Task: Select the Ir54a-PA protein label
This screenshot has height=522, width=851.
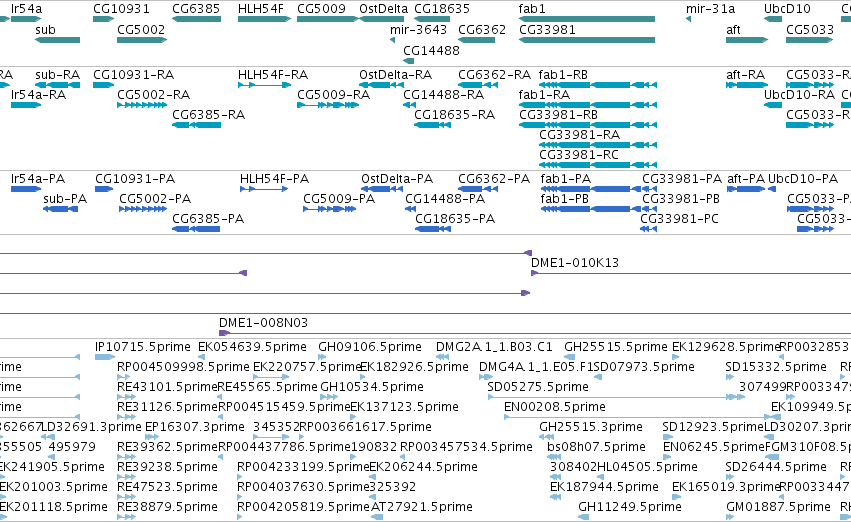Action: pos(38,179)
